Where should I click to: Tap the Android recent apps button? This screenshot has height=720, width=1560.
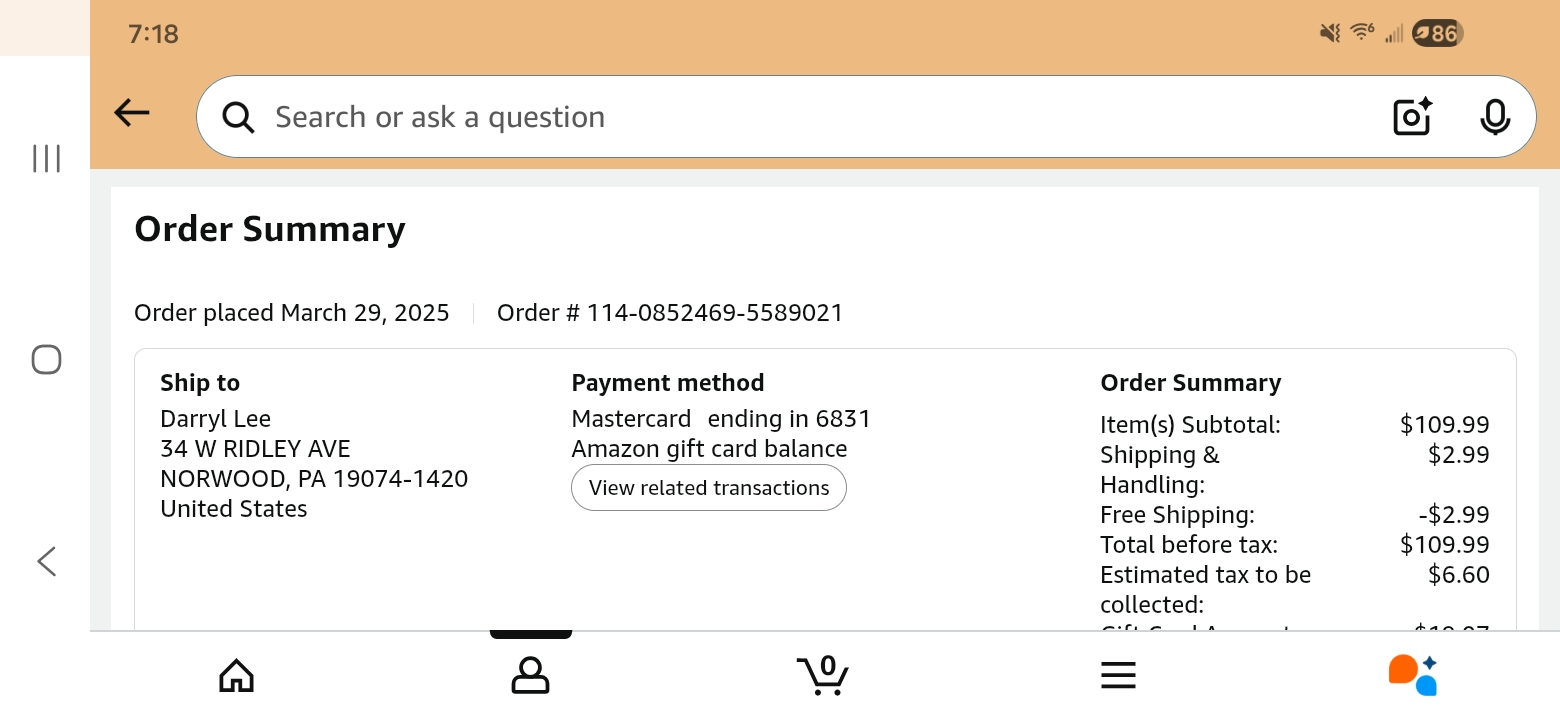47,158
